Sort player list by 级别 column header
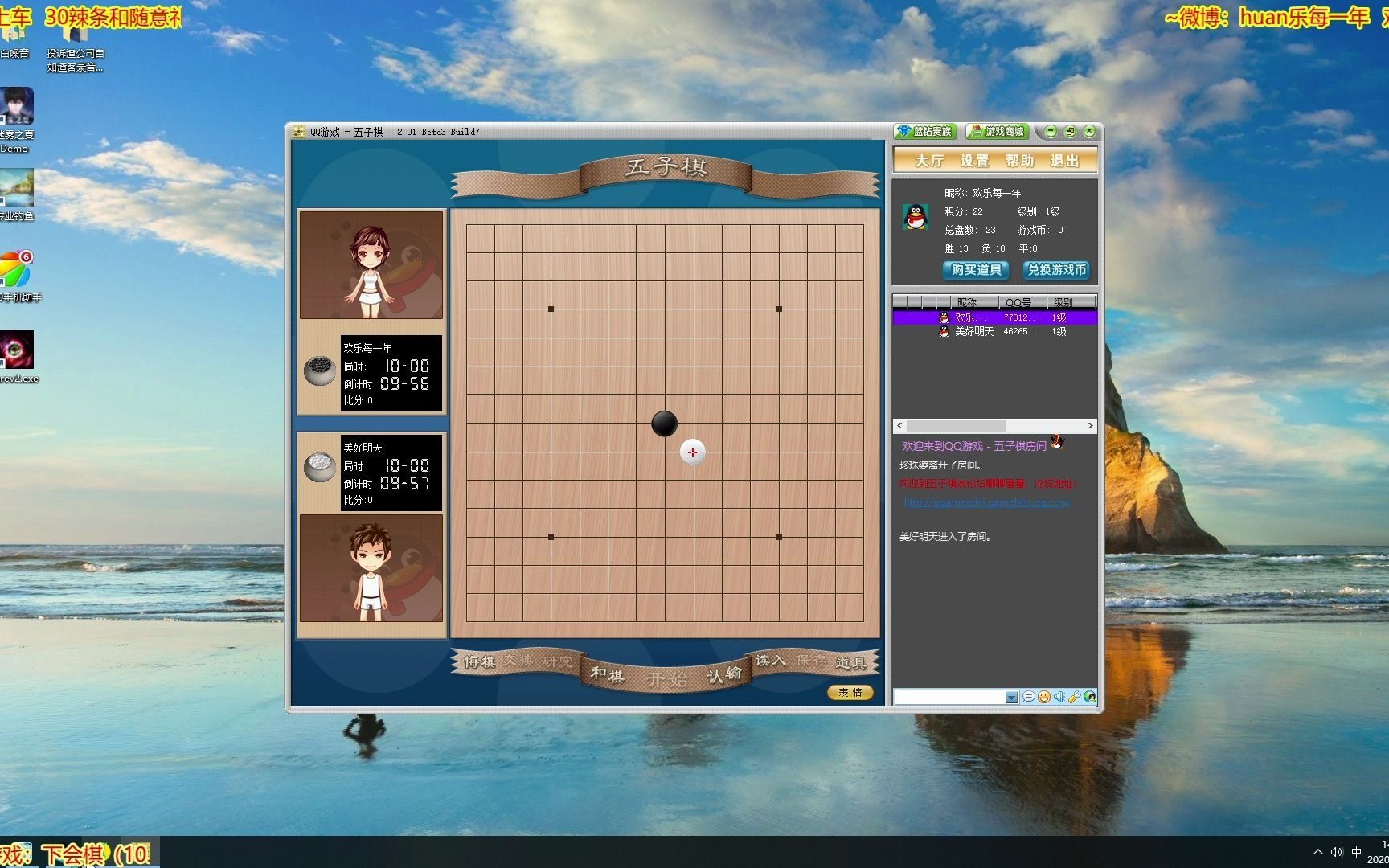This screenshot has width=1389, height=868. coord(1071,302)
